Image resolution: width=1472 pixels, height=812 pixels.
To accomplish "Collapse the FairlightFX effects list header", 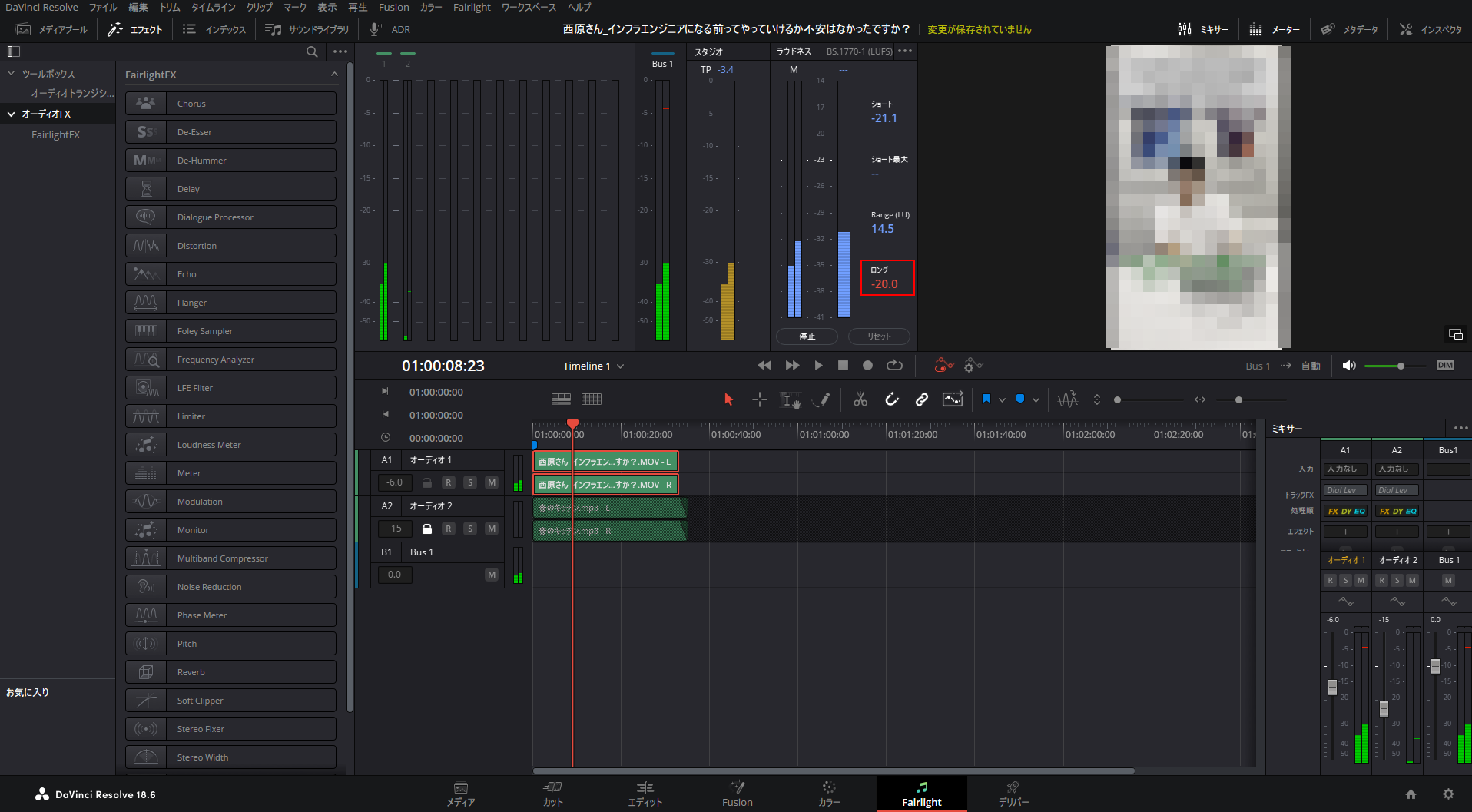I will click(x=334, y=75).
